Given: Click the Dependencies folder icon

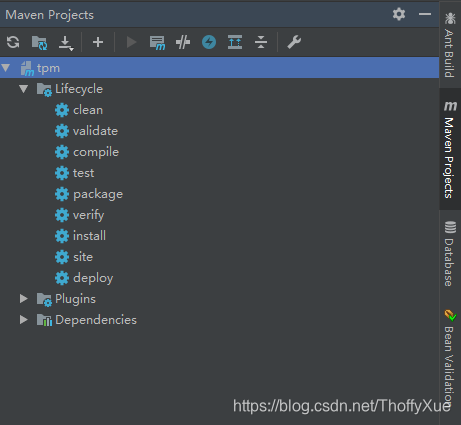Looking at the screenshot, I should 44,320.
